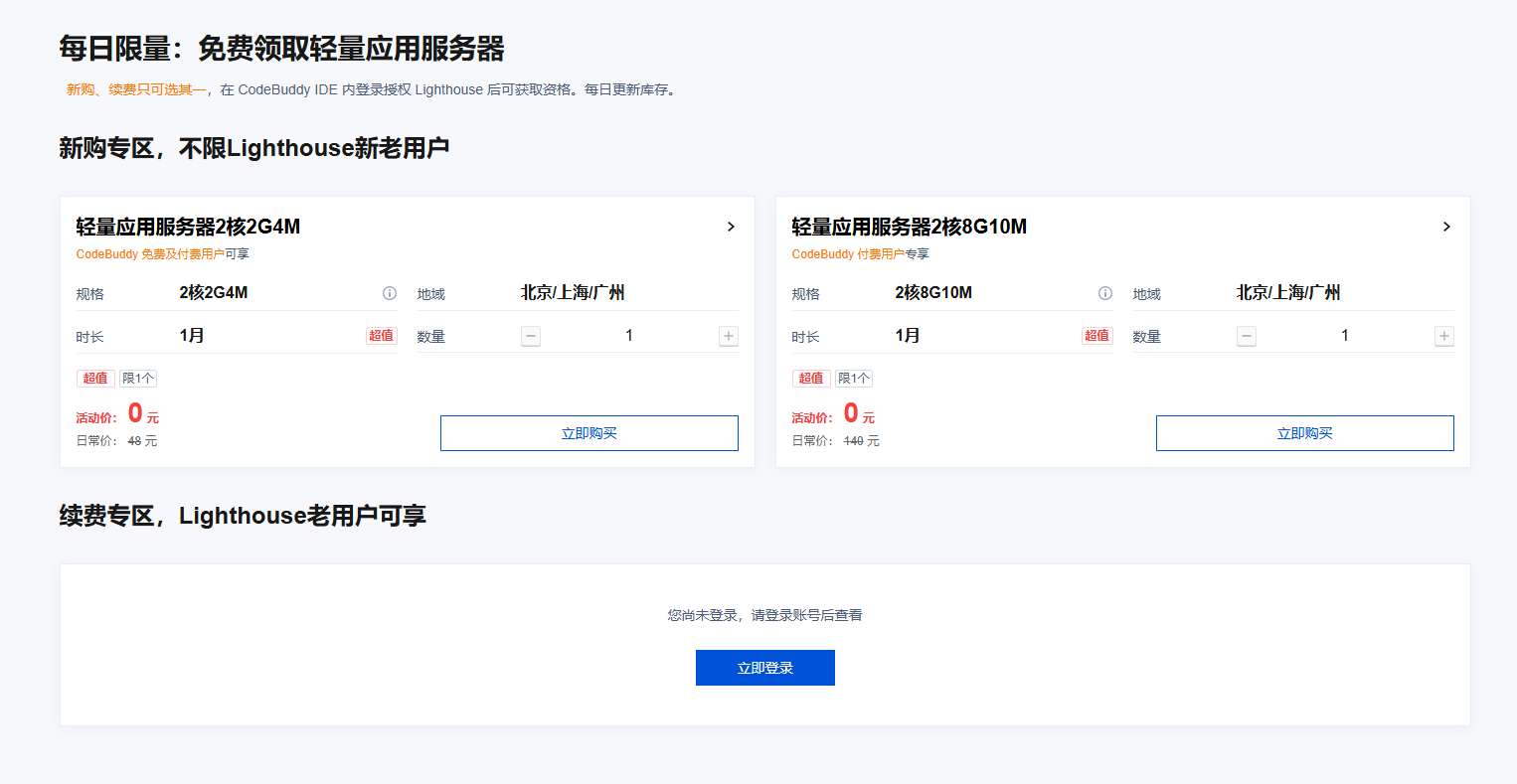Click the info icon next to 2核8G10M spec
This screenshot has height=784, width=1517.
(x=1104, y=292)
